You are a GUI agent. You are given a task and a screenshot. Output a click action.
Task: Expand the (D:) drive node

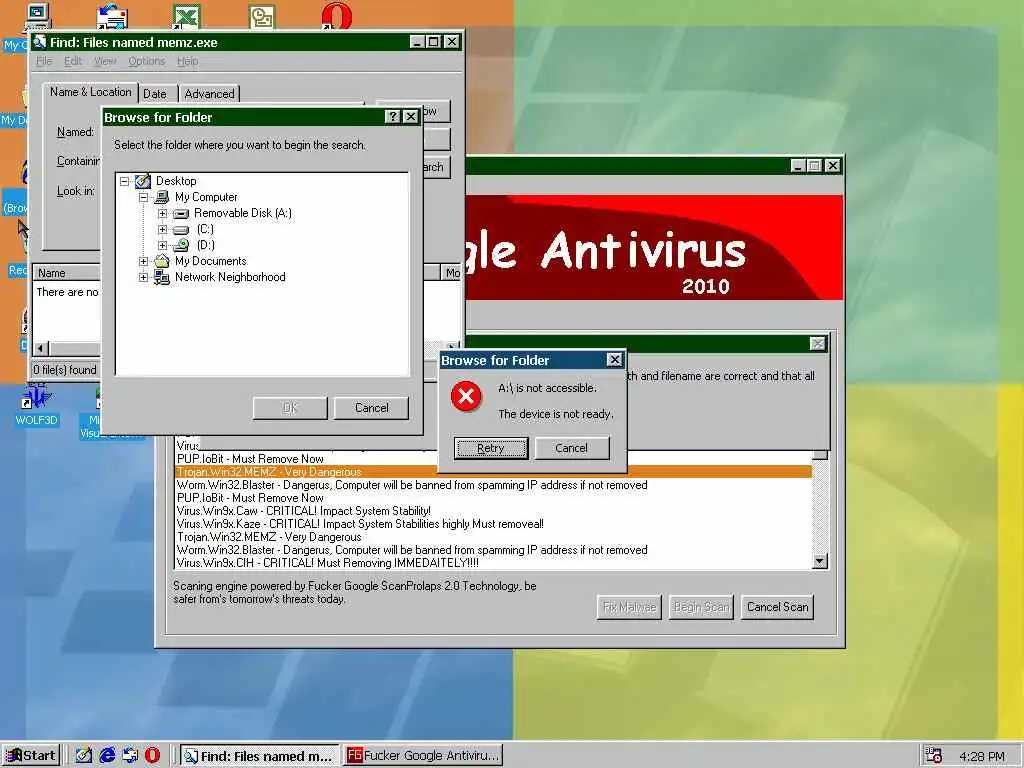click(x=163, y=246)
